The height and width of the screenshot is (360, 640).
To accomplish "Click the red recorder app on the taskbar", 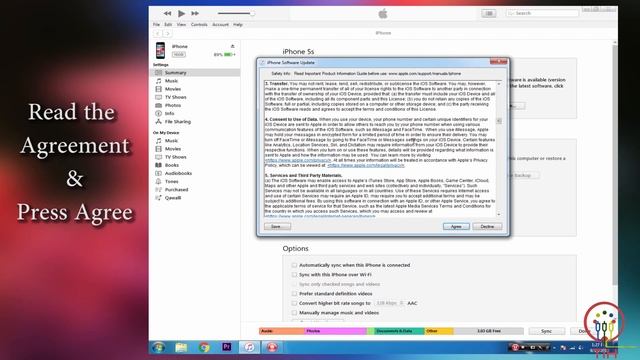I will pyautogui.click(x=272, y=347).
